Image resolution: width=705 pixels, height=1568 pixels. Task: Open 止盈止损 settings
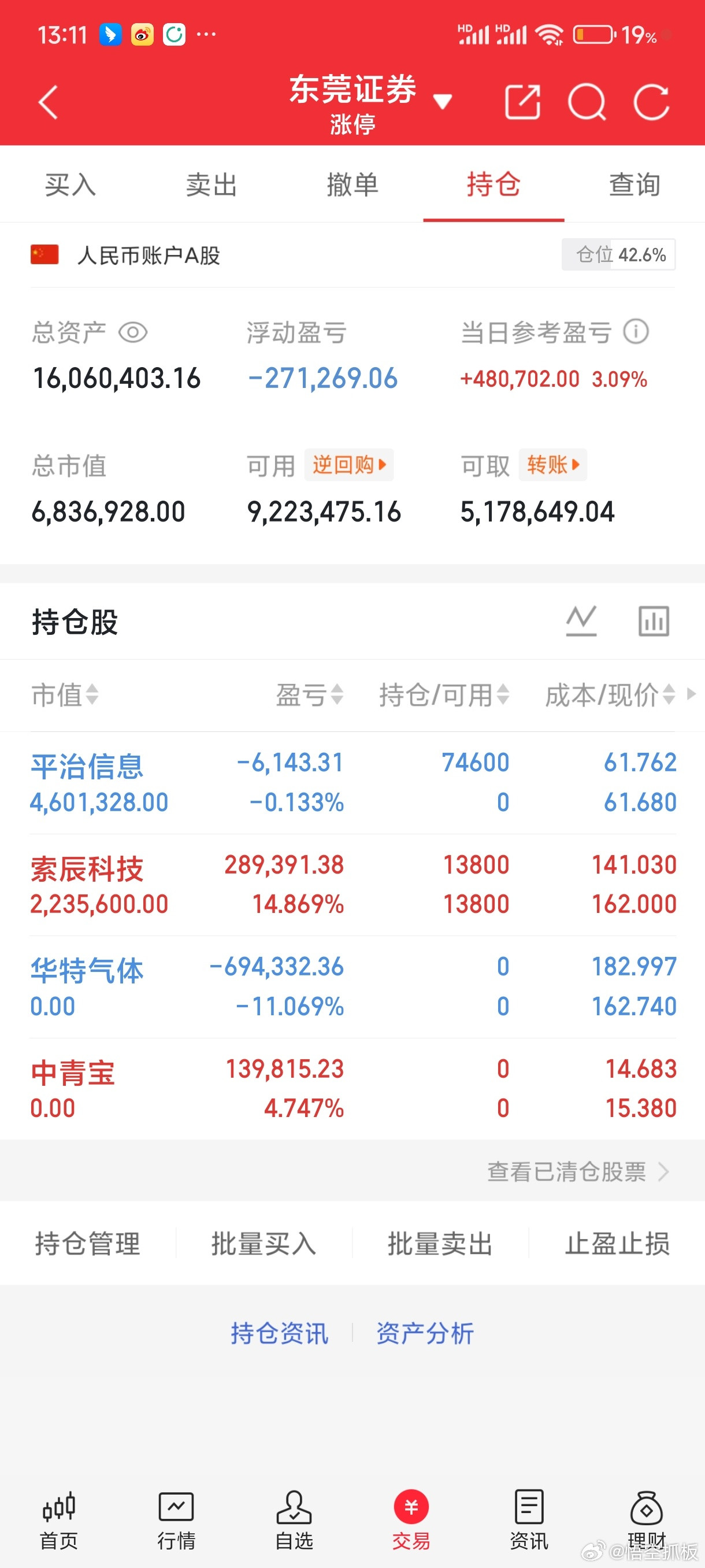[617, 1243]
